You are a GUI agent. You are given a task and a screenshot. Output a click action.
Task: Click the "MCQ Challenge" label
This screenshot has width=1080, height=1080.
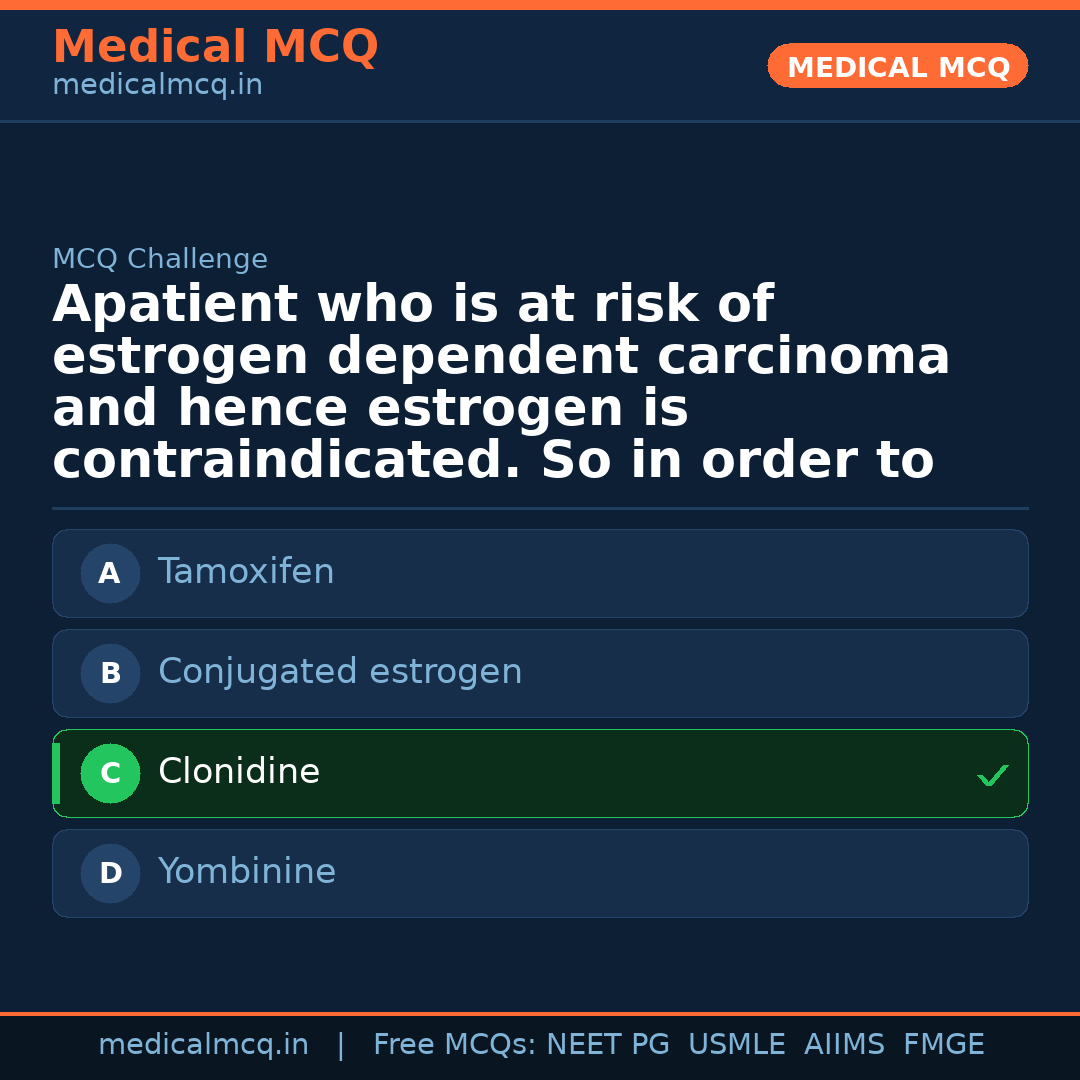[160, 260]
